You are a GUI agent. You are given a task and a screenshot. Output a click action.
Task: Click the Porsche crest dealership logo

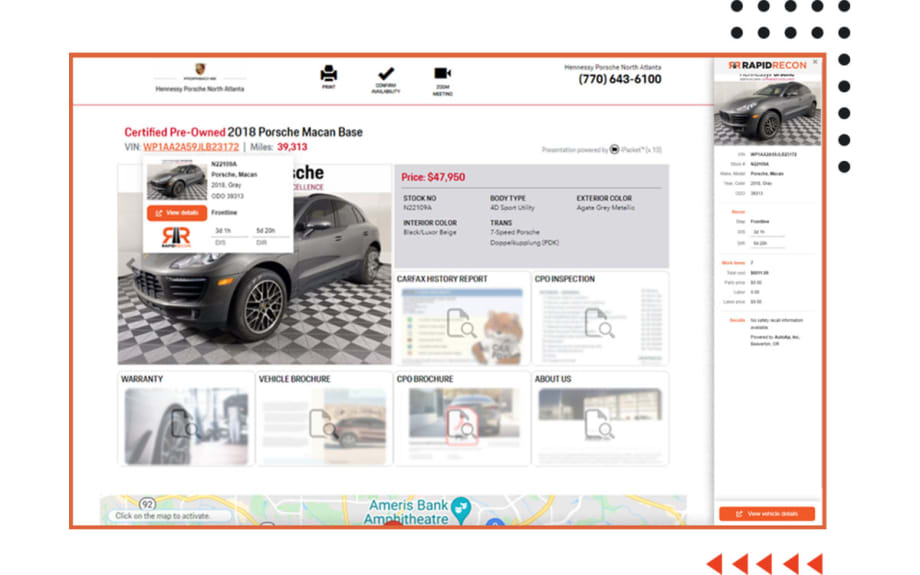[200, 69]
